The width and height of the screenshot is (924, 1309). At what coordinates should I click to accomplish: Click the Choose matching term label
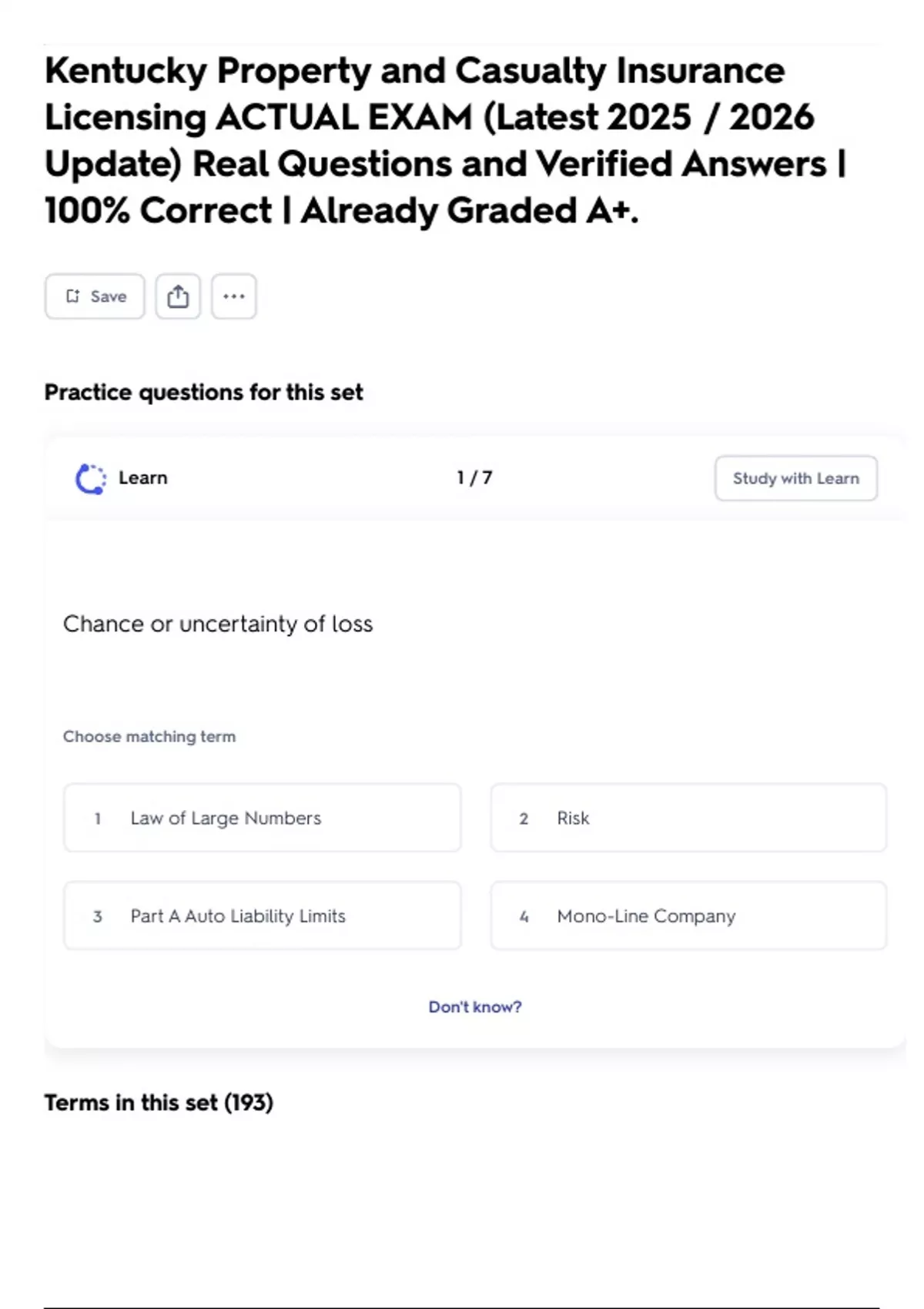click(x=149, y=737)
